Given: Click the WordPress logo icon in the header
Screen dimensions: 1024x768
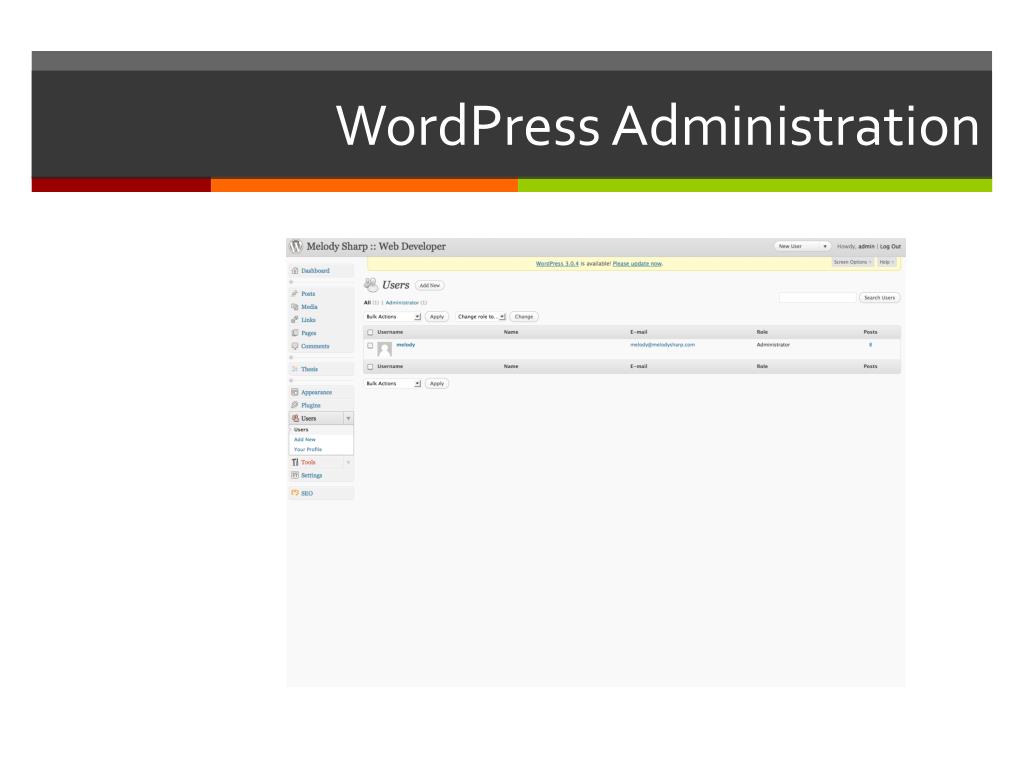Looking at the screenshot, I should 296,246.
